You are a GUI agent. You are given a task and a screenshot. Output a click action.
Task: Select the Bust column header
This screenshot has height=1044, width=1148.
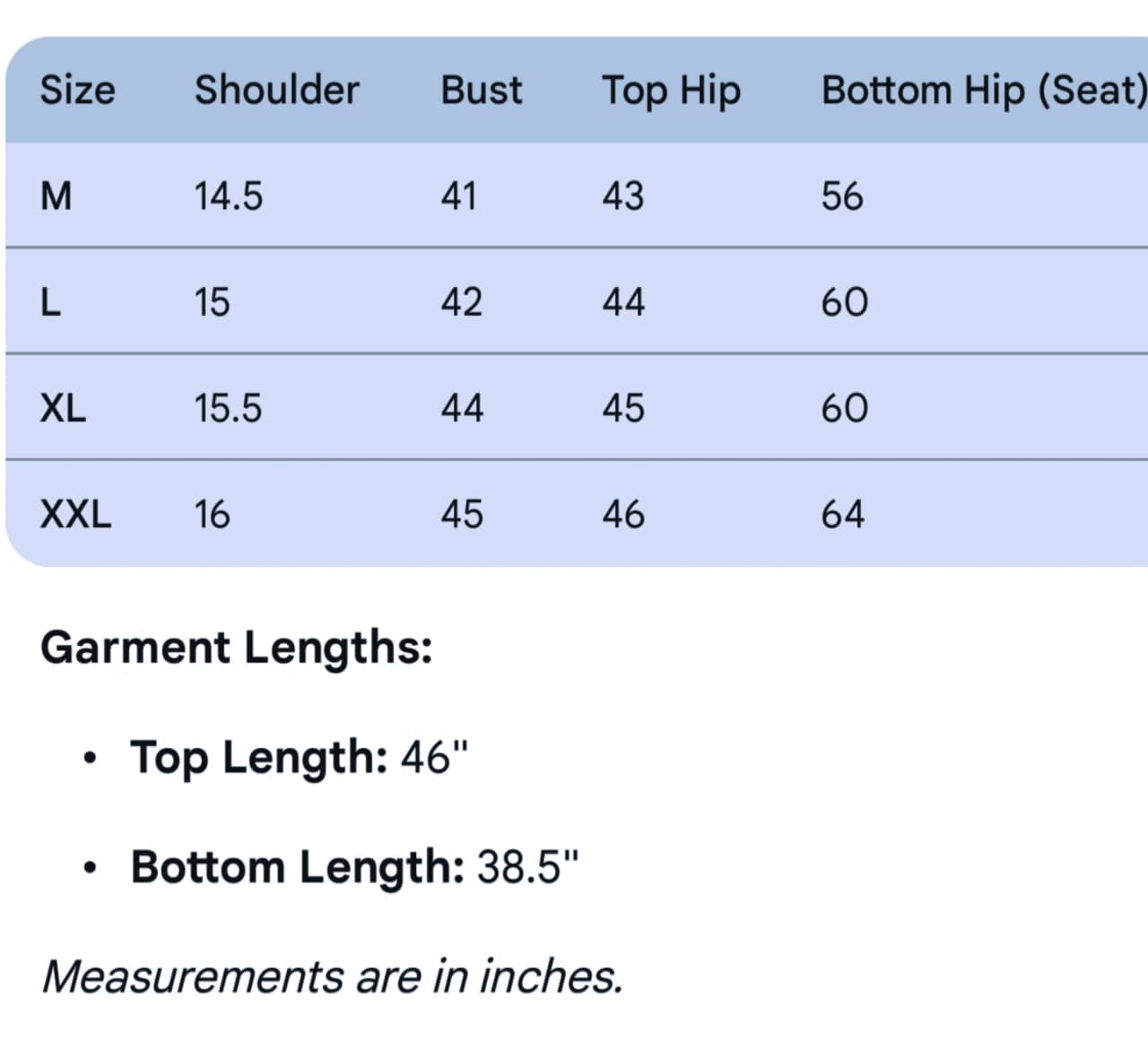point(481,91)
